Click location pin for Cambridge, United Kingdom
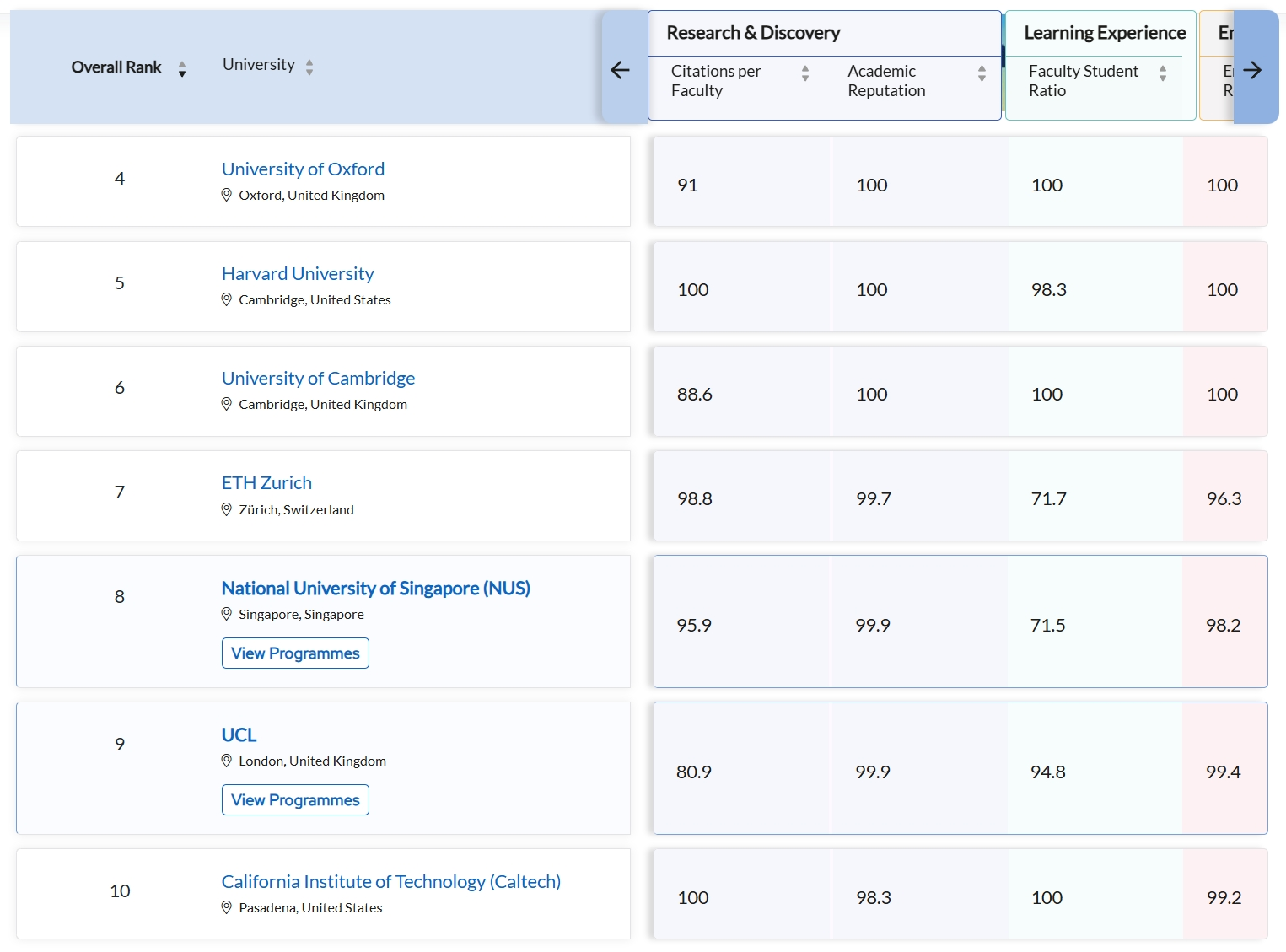 point(226,404)
